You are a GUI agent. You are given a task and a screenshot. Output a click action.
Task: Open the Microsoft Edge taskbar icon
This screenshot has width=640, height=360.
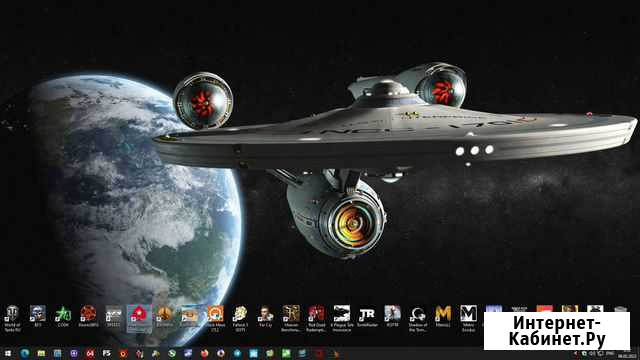pyautogui.click(x=24, y=353)
